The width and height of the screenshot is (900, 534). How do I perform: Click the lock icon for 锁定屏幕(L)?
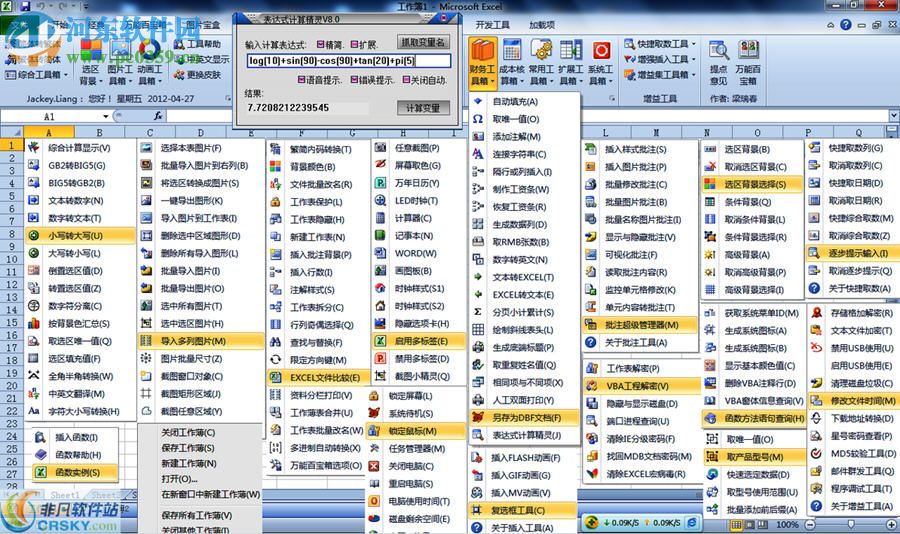tap(374, 396)
